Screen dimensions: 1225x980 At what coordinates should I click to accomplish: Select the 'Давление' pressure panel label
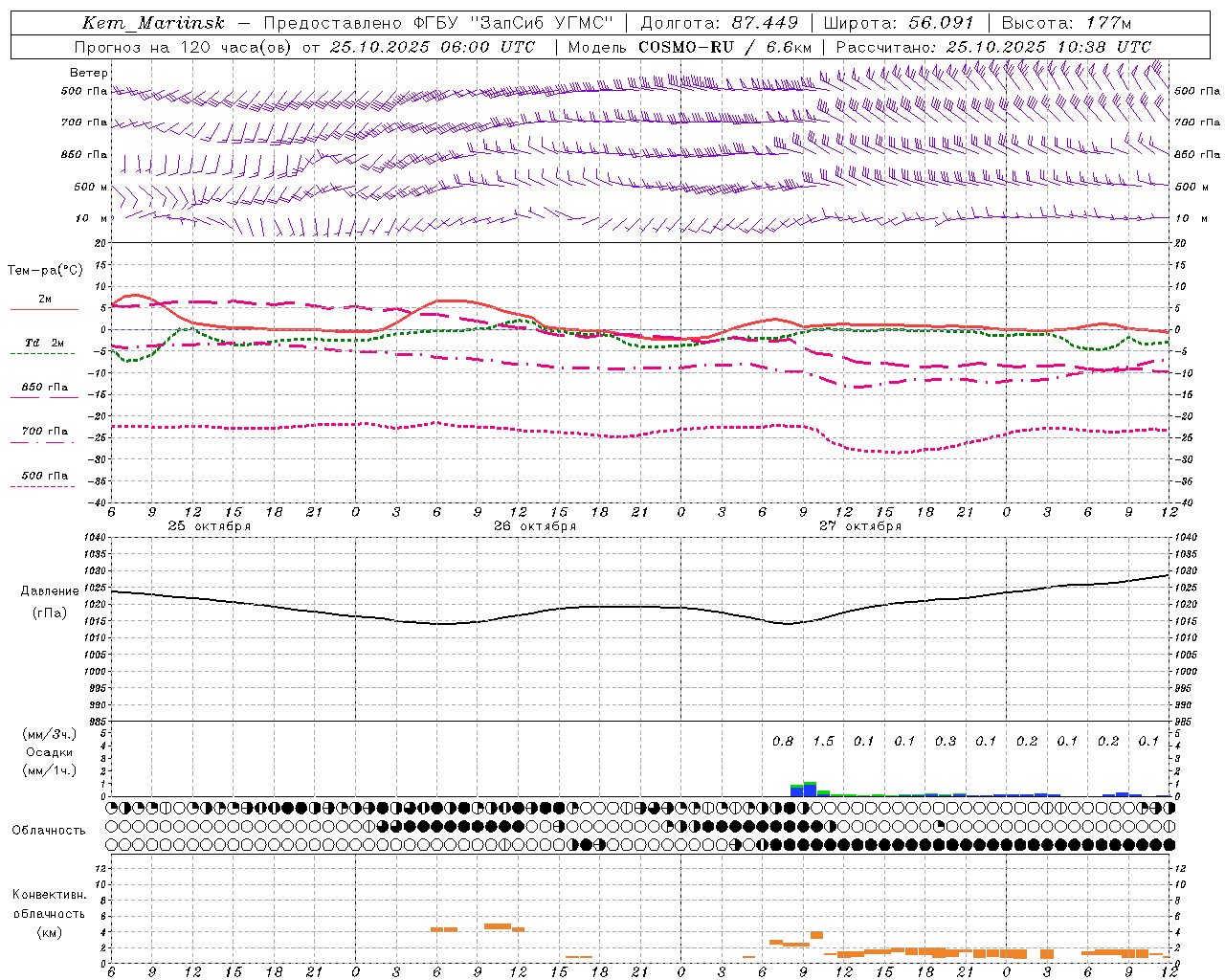[x=50, y=591]
